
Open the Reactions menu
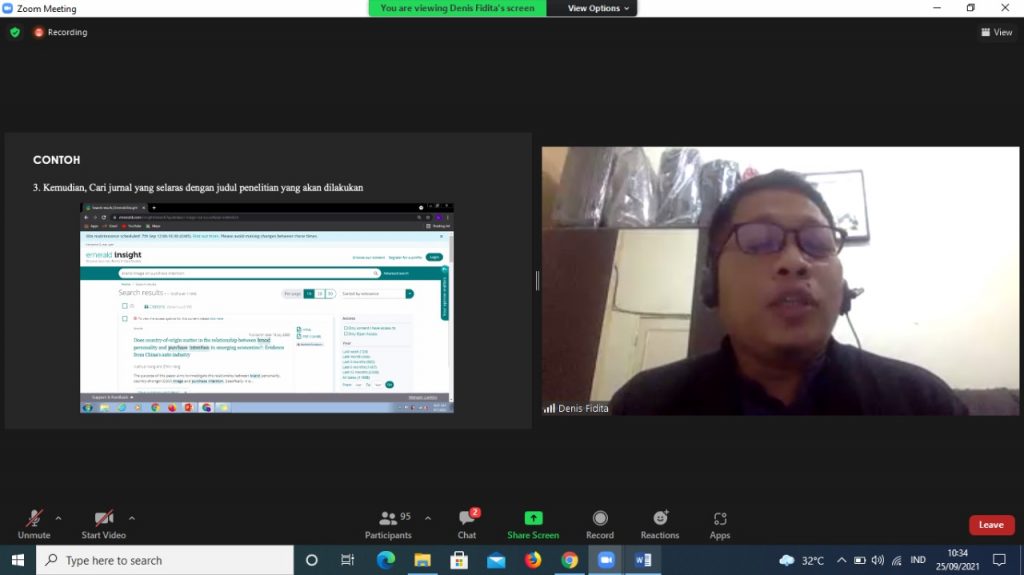click(x=660, y=523)
